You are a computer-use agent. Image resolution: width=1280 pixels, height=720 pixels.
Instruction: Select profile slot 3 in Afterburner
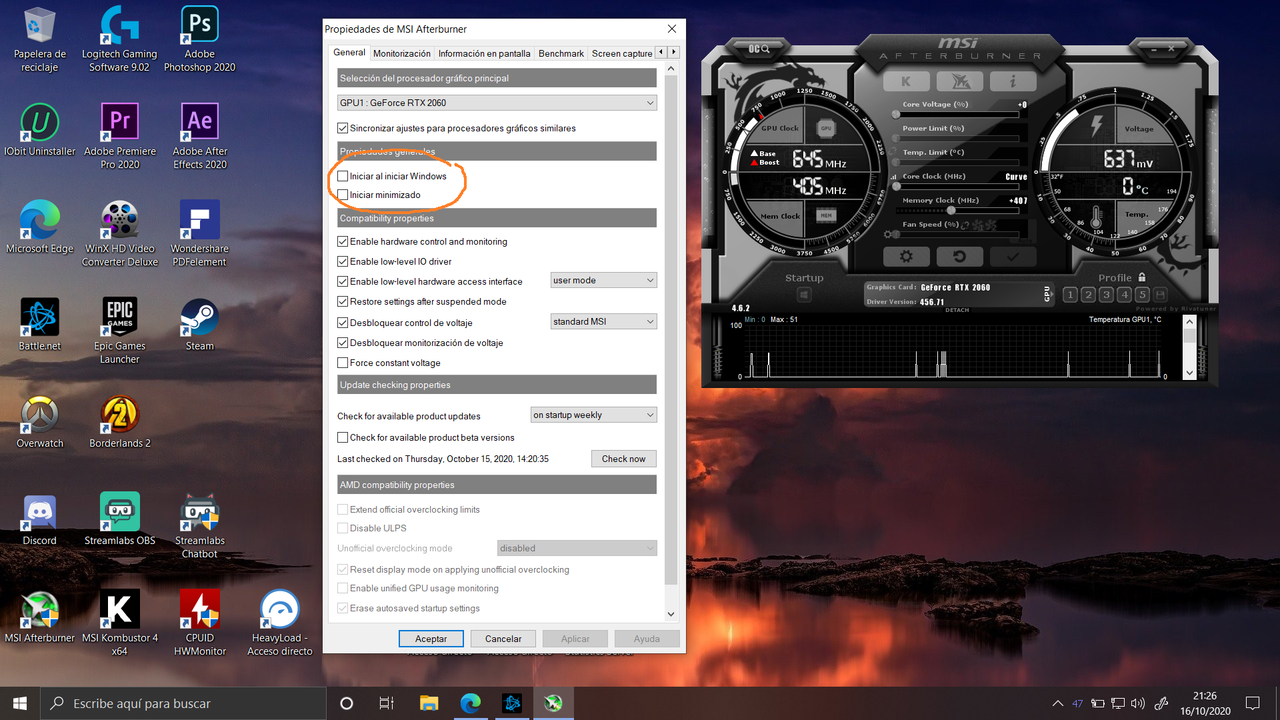1106,295
